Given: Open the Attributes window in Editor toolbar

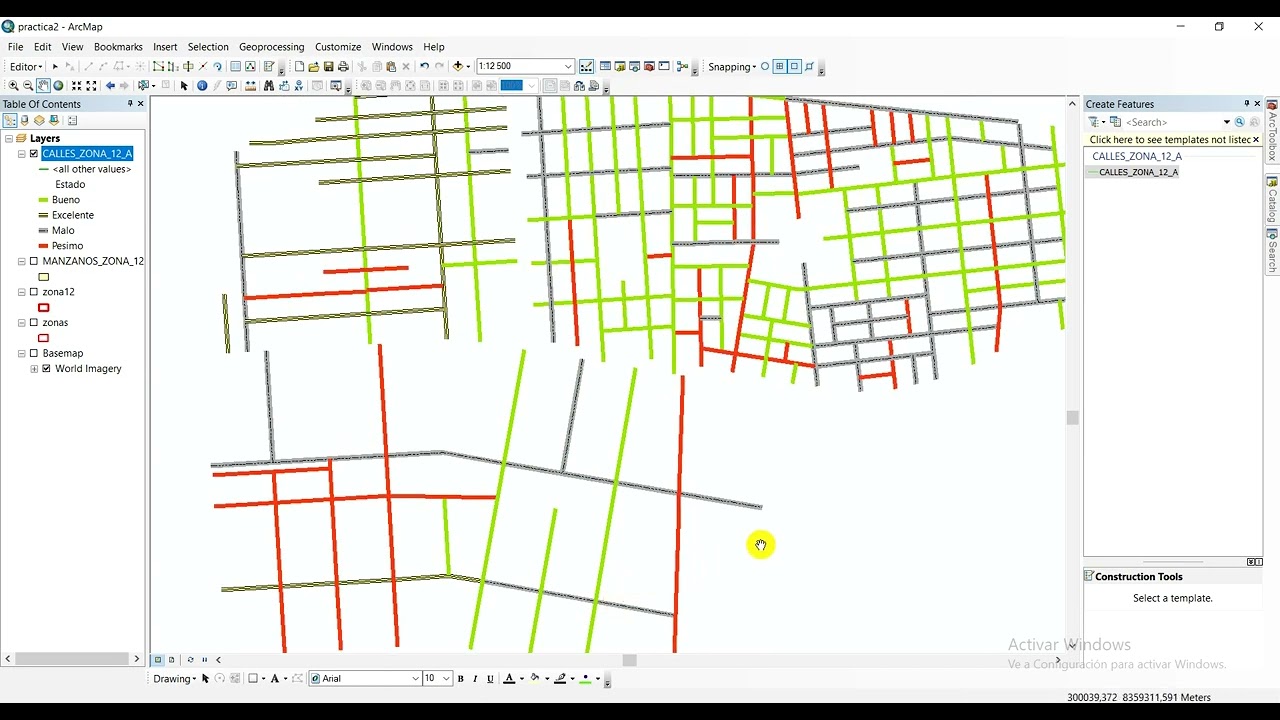Looking at the screenshot, I should pos(236,67).
